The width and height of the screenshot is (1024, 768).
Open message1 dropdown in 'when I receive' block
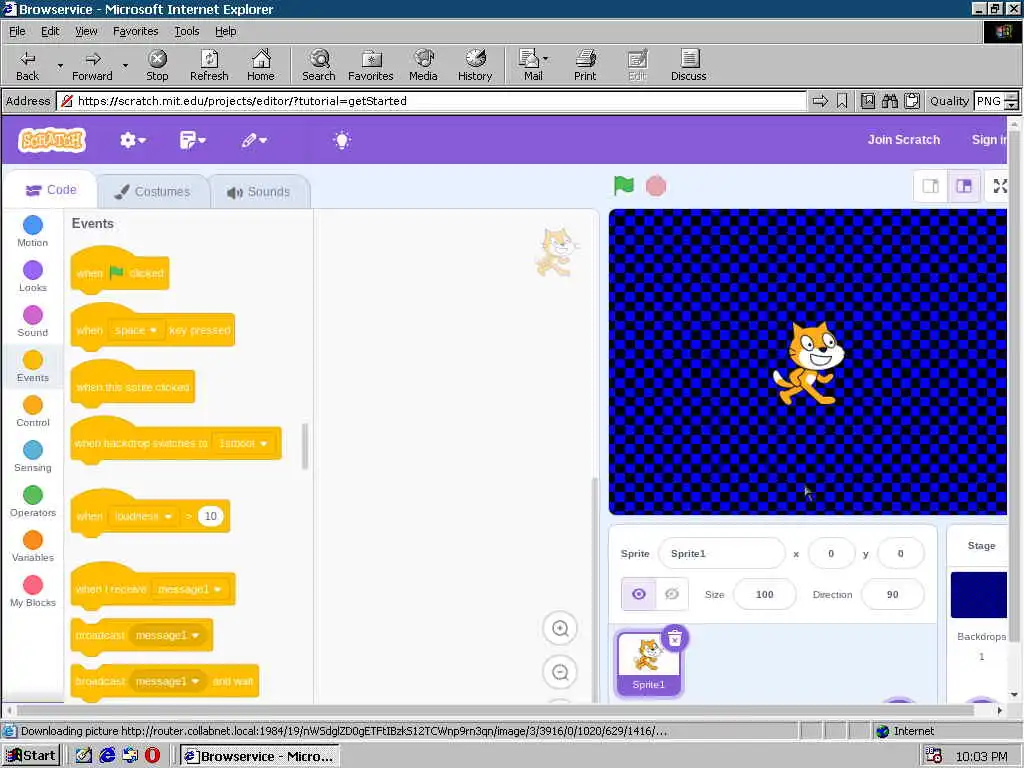[190, 589]
